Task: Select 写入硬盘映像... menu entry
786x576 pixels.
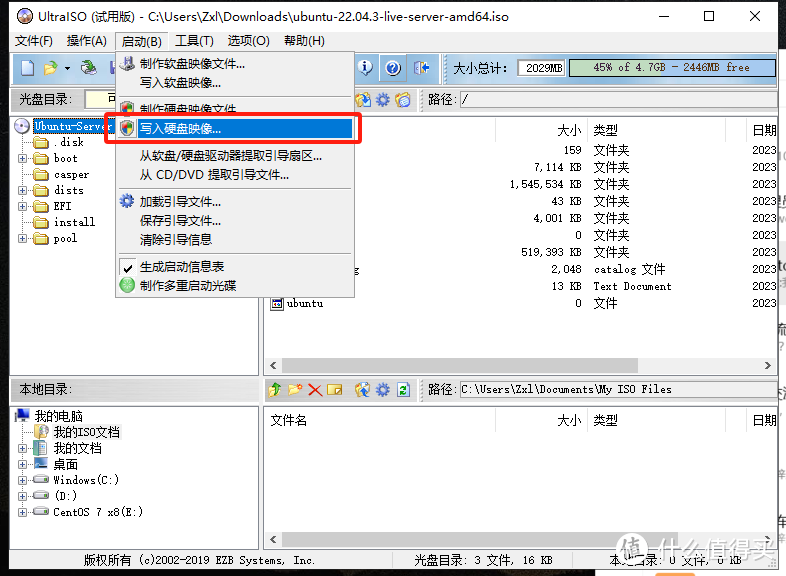Action: (x=180, y=129)
